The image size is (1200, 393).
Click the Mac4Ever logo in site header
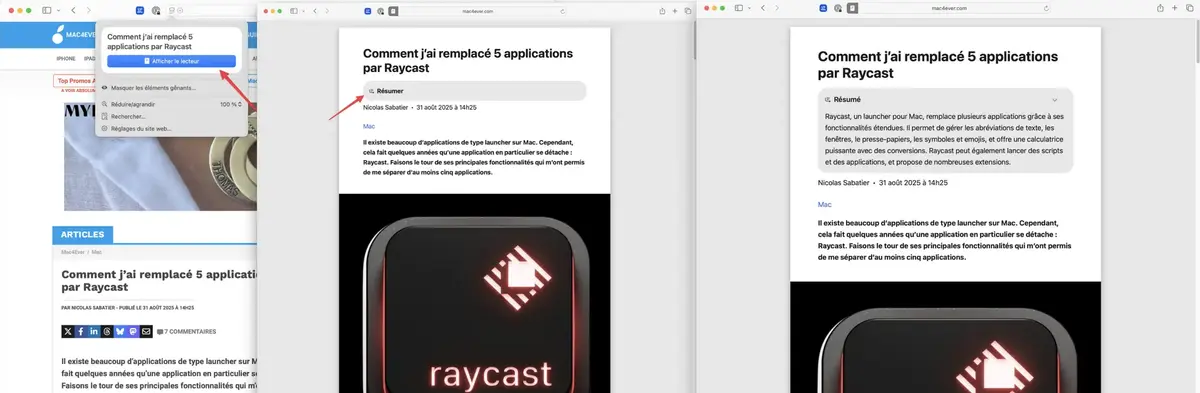coord(75,35)
